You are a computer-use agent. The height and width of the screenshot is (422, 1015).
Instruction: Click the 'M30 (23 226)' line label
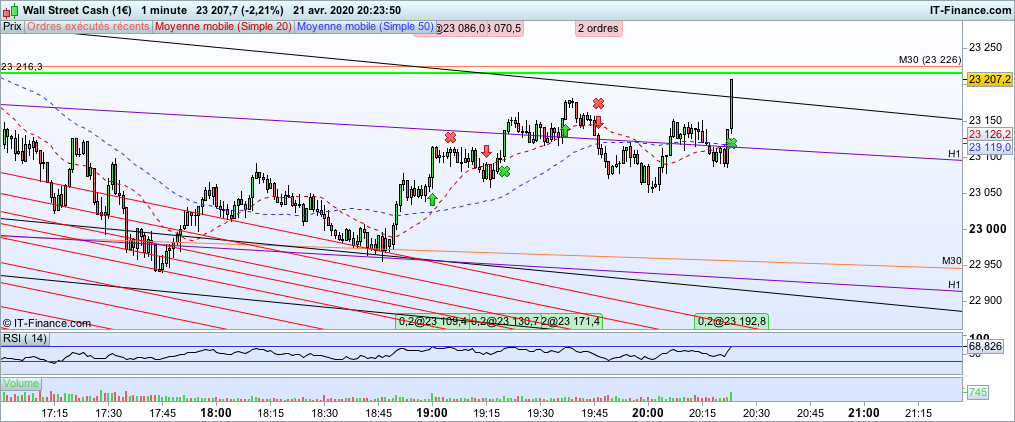(930, 60)
